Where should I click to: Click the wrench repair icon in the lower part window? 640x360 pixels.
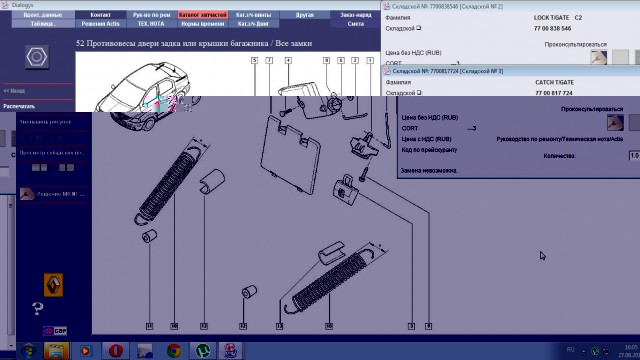(x=615, y=122)
